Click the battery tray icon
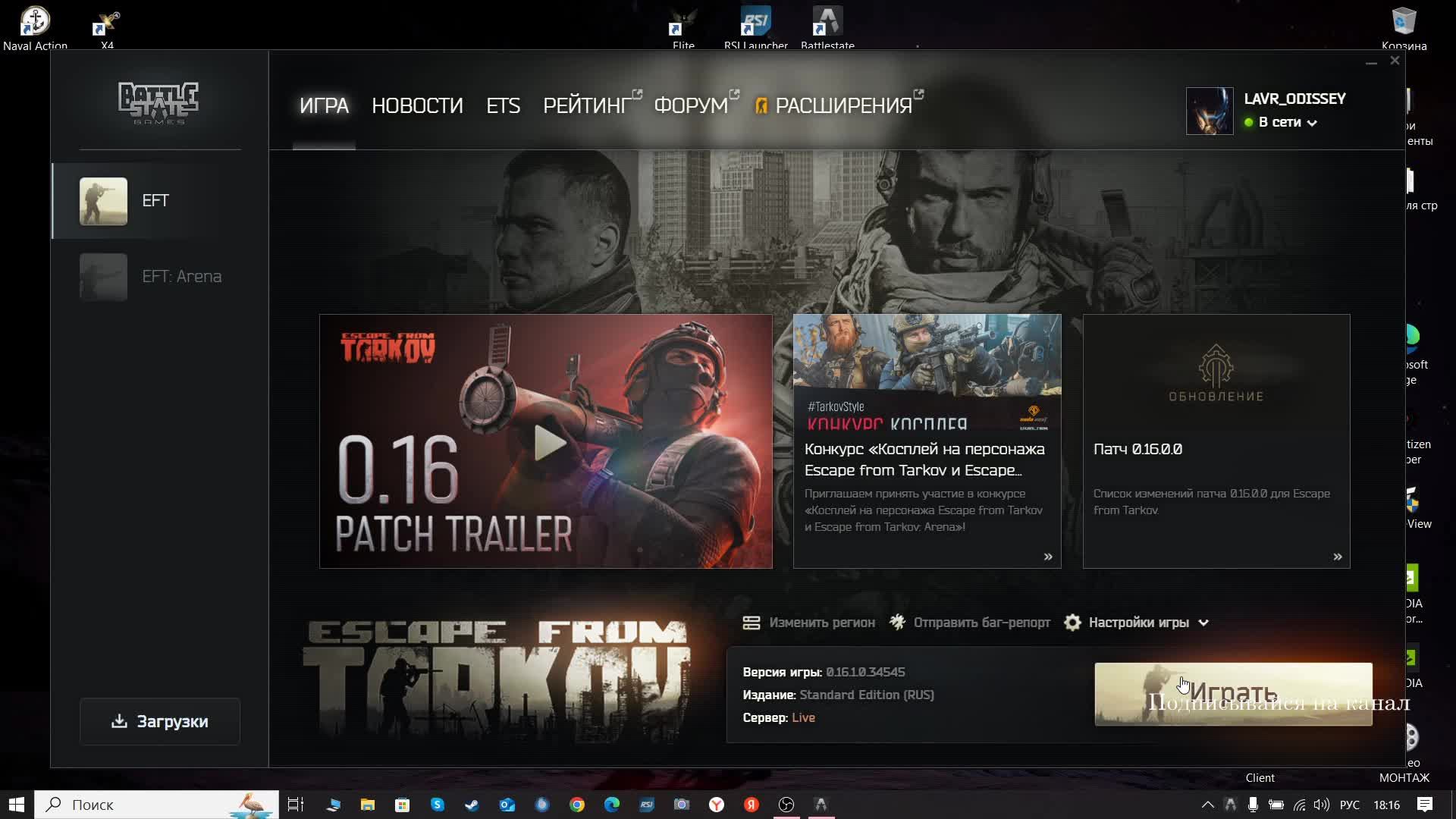Image resolution: width=1456 pixels, height=819 pixels. (1276, 805)
